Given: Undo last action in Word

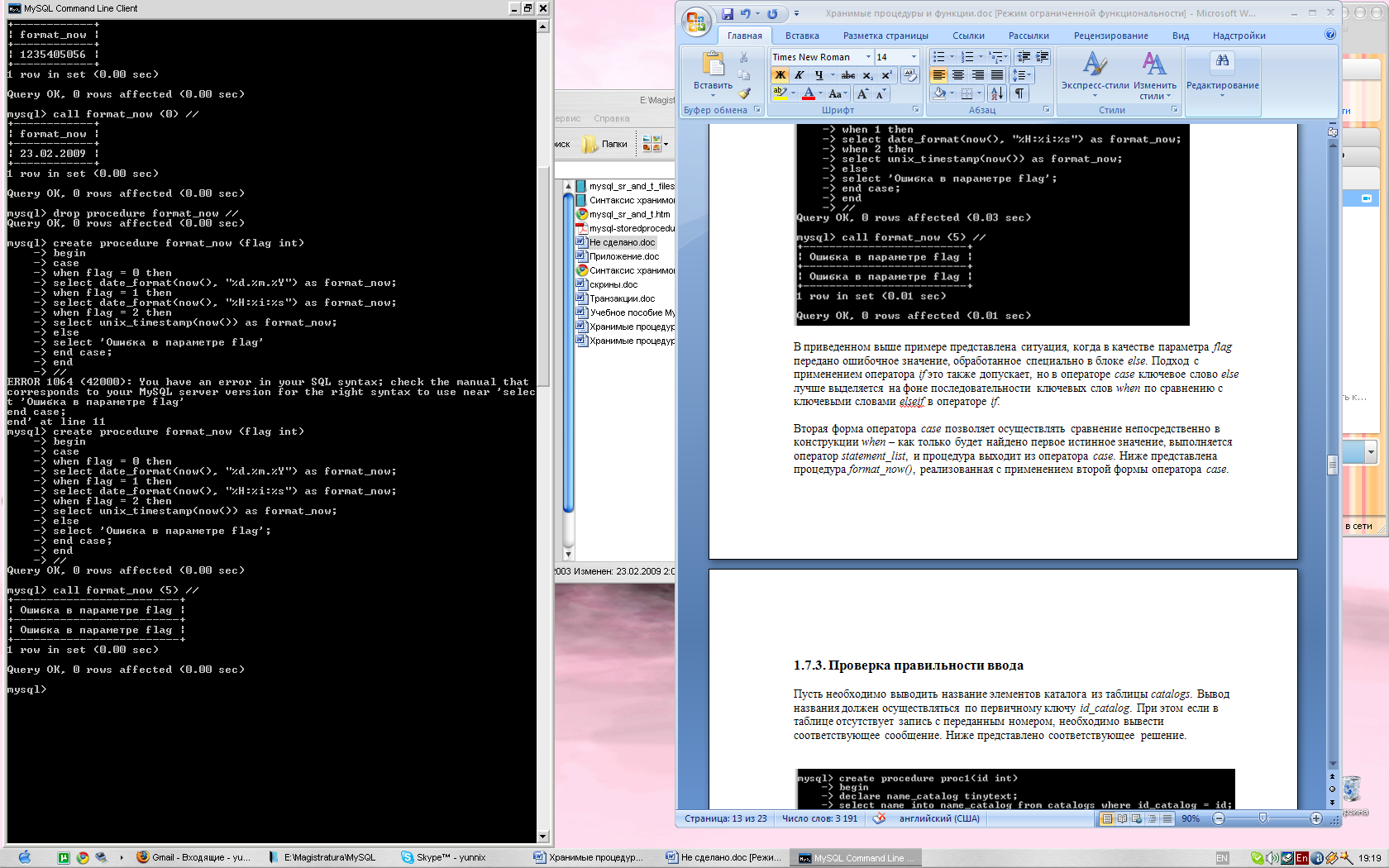Looking at the screenshot, I should coord(746,14).
